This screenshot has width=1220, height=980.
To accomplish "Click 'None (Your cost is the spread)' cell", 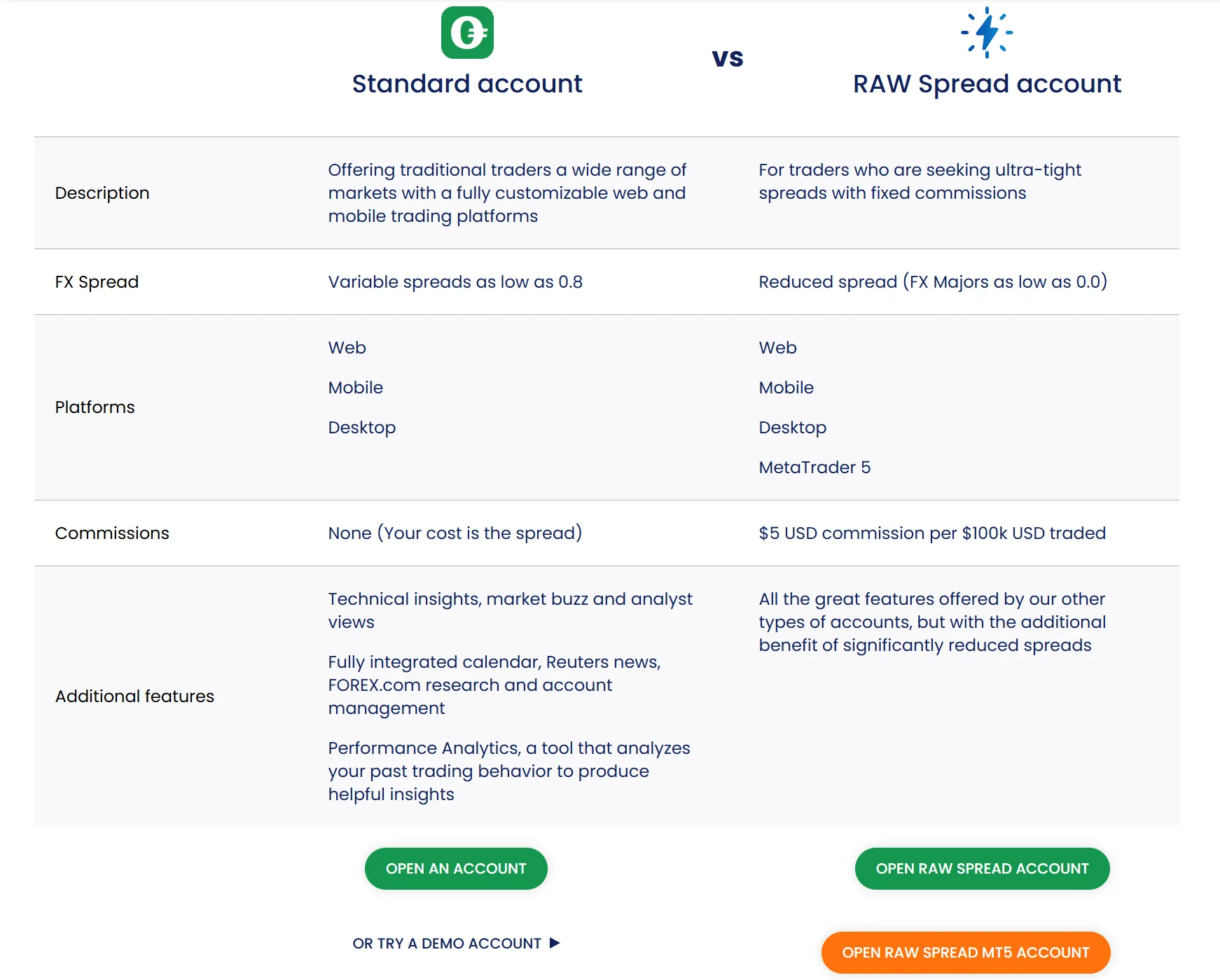I will coord(455,533).
